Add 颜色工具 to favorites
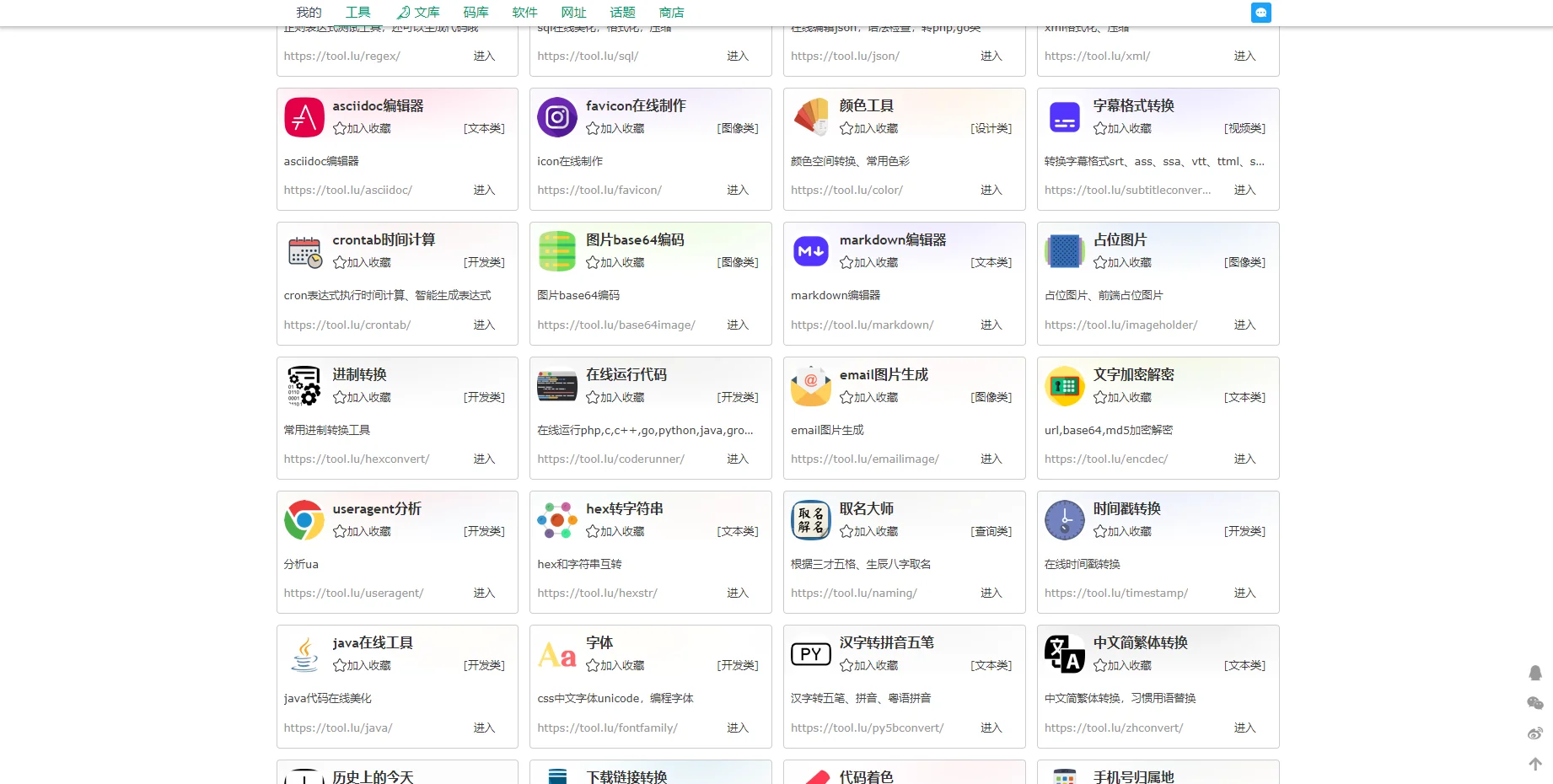This screenshot has height=784, width=1553. point(869,129)
